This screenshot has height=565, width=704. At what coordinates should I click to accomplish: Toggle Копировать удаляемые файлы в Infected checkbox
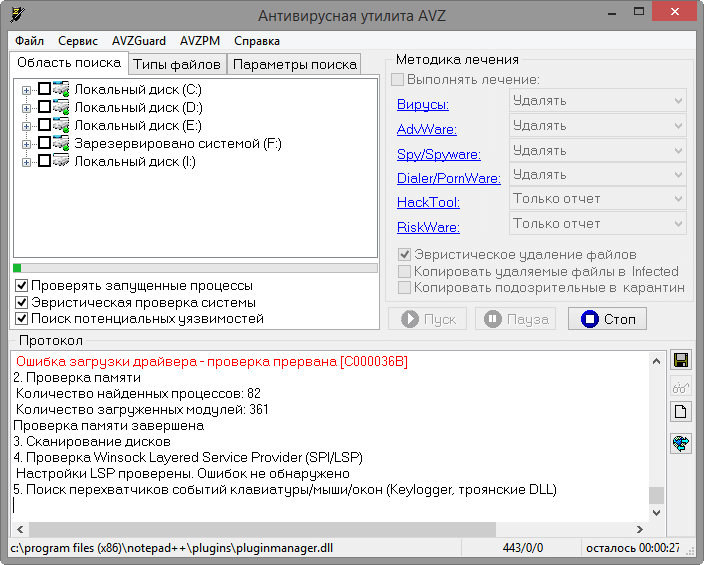(404, 271)
